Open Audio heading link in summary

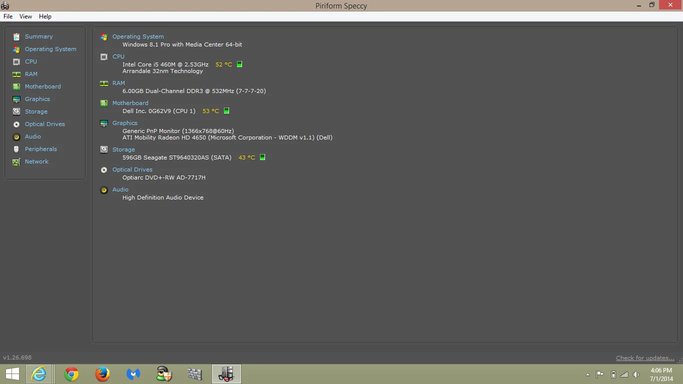(120, 190)
